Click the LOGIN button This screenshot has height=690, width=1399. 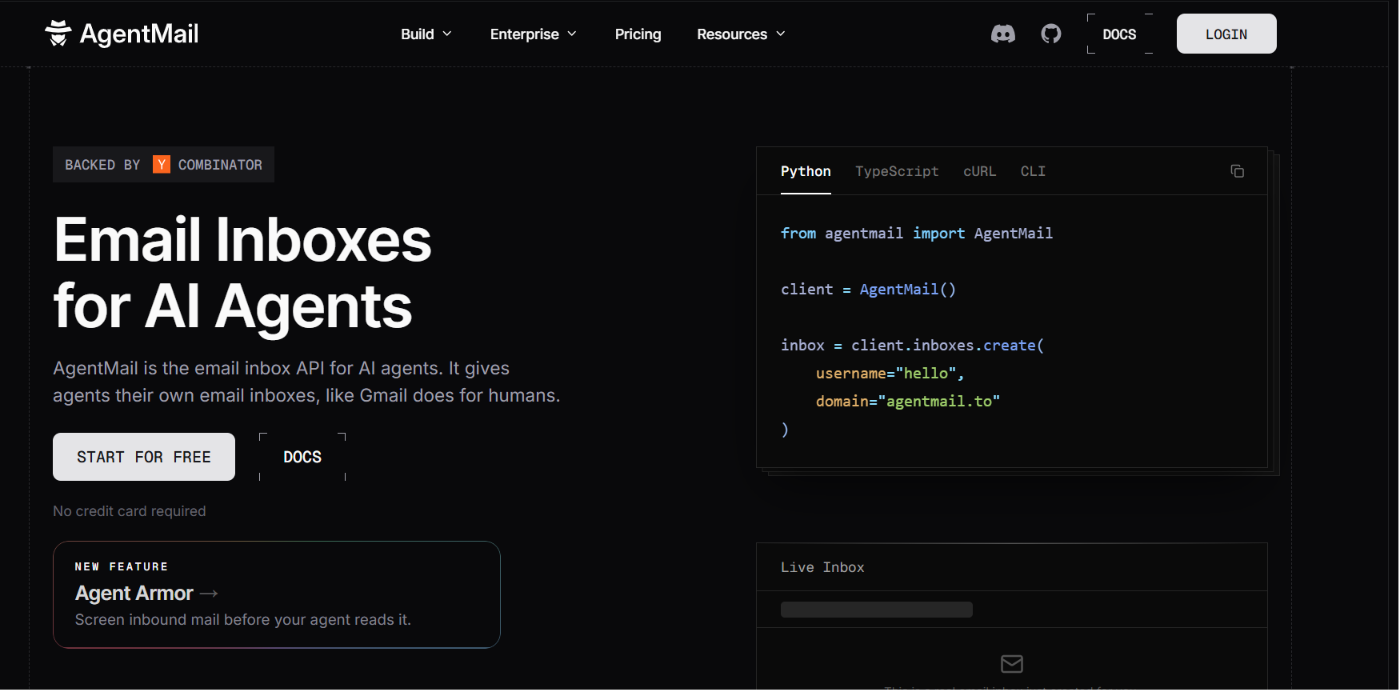(x=1226, y=34)
